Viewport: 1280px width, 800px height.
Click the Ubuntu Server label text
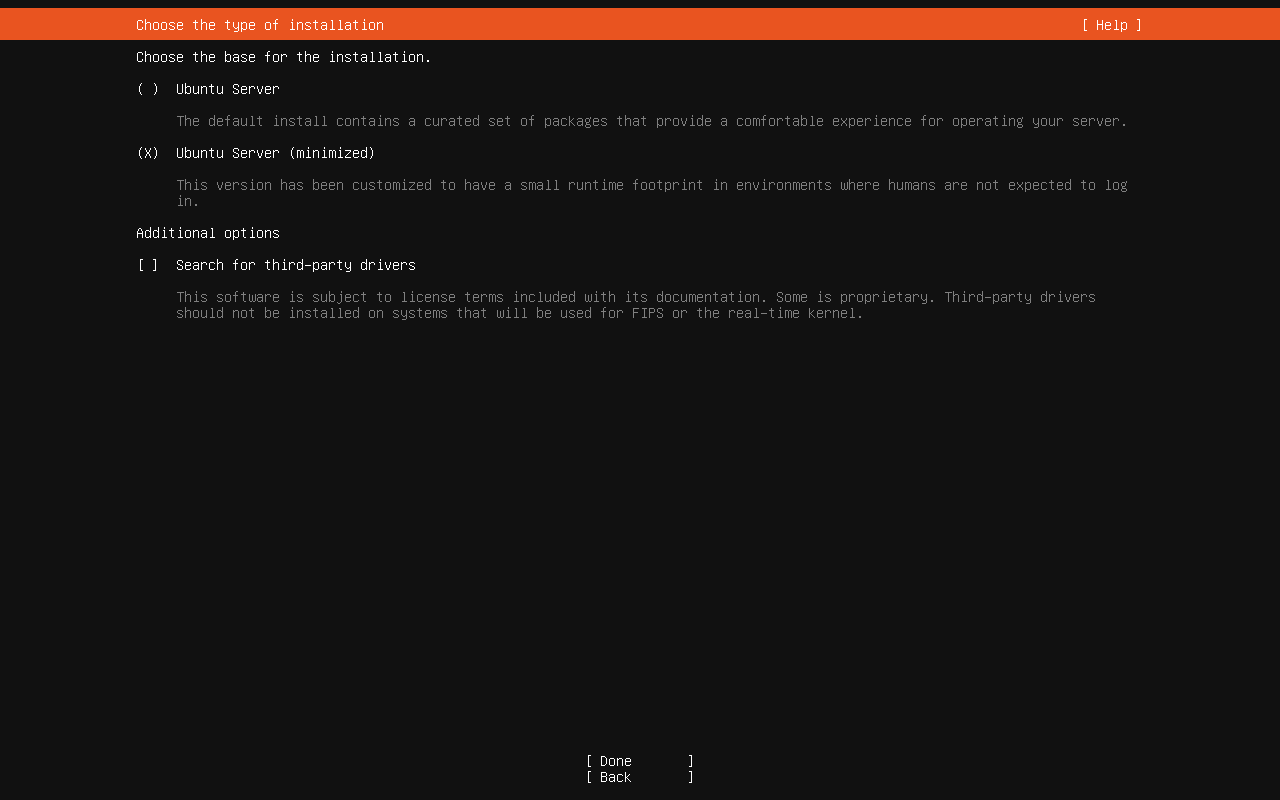[227, 89]
